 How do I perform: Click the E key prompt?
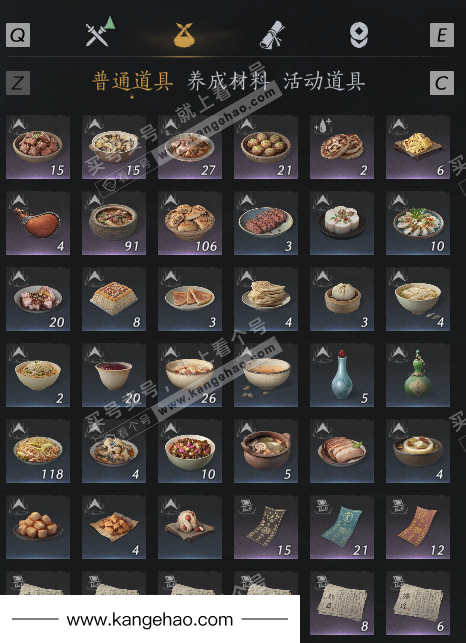[x=442, y=35]
